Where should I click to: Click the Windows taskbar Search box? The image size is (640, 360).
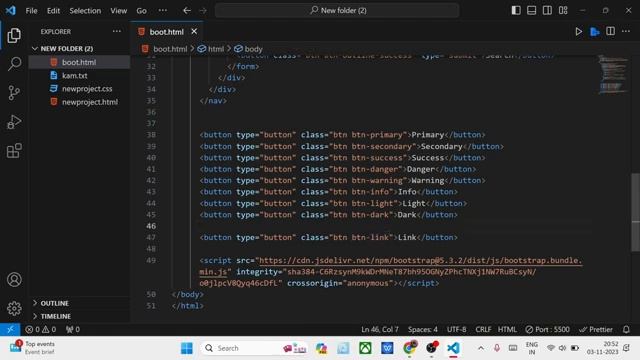[255, 348]
